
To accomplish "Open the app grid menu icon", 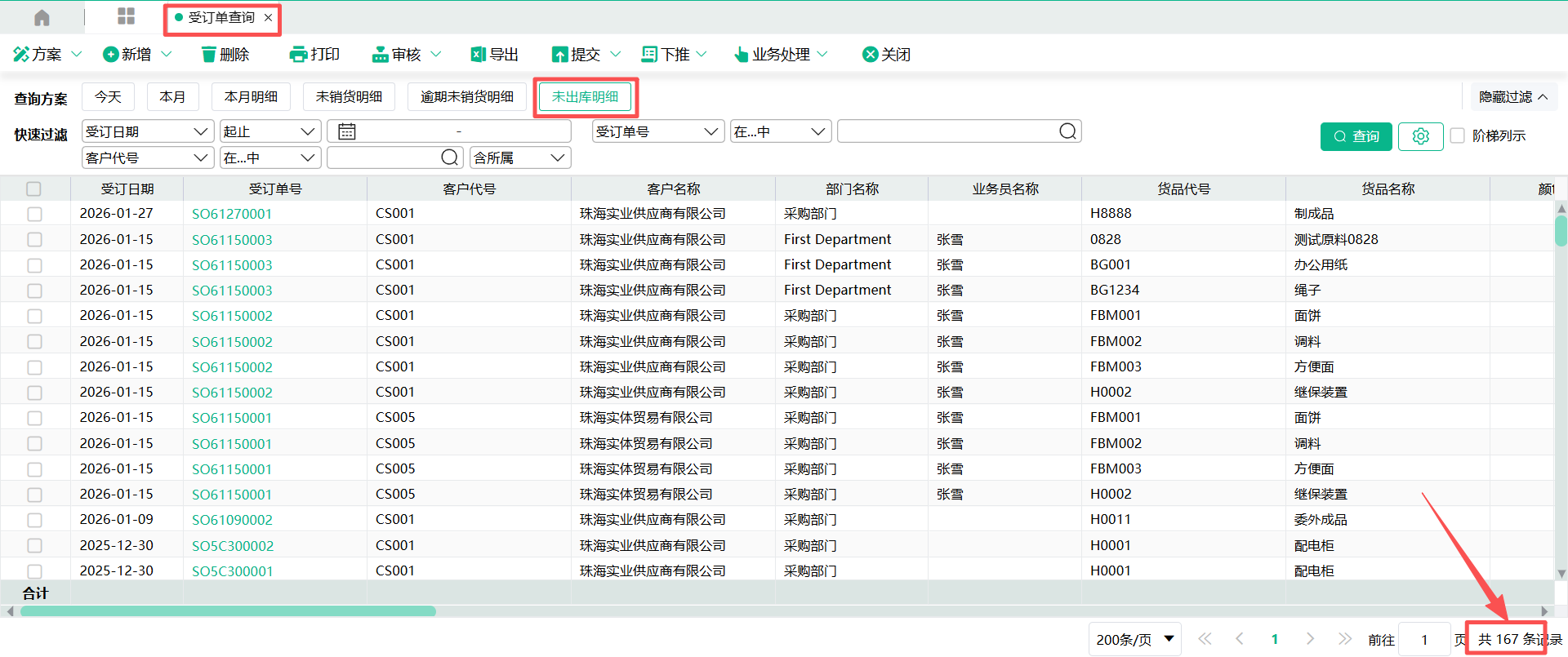I will coord(126,17).
